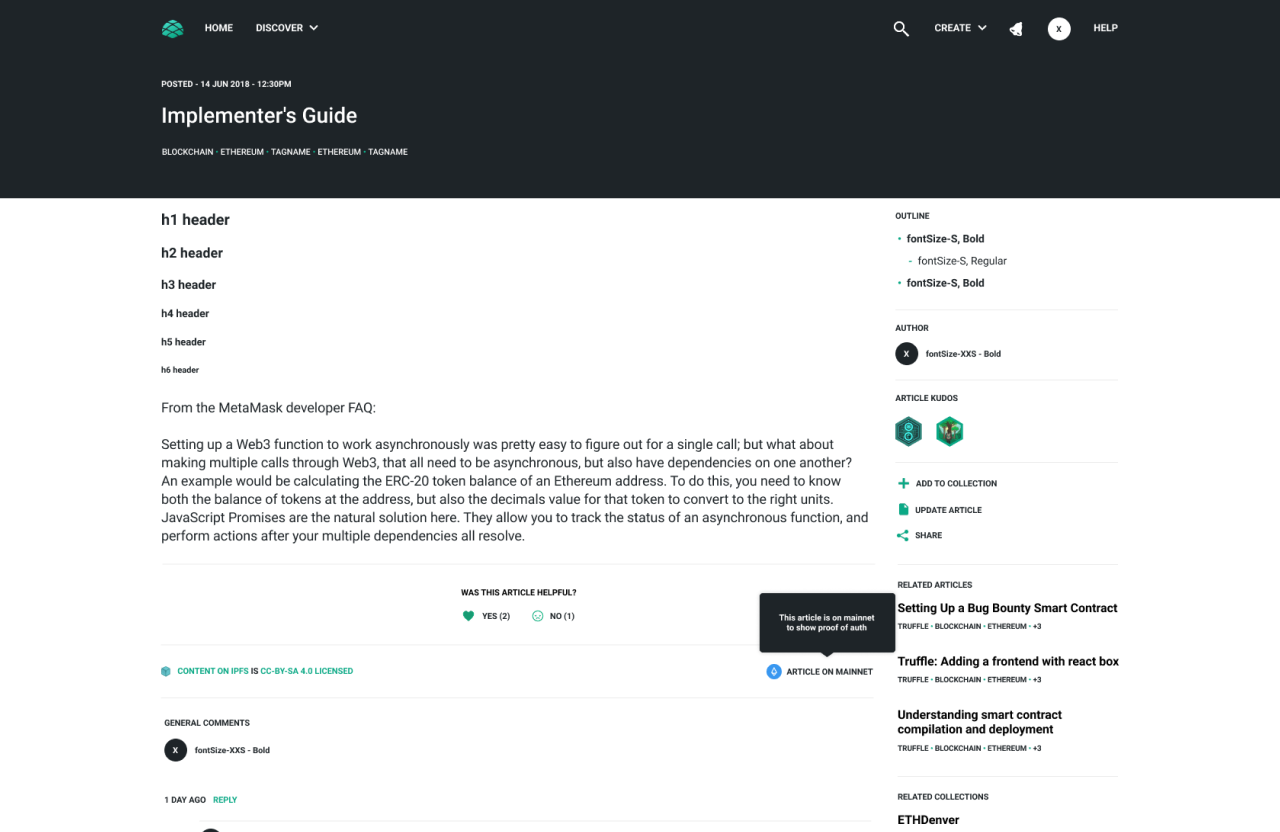The width and height of the screenshot is (1280, 832).
Task: Click the Update Article document icon
Action: point(904,510)
